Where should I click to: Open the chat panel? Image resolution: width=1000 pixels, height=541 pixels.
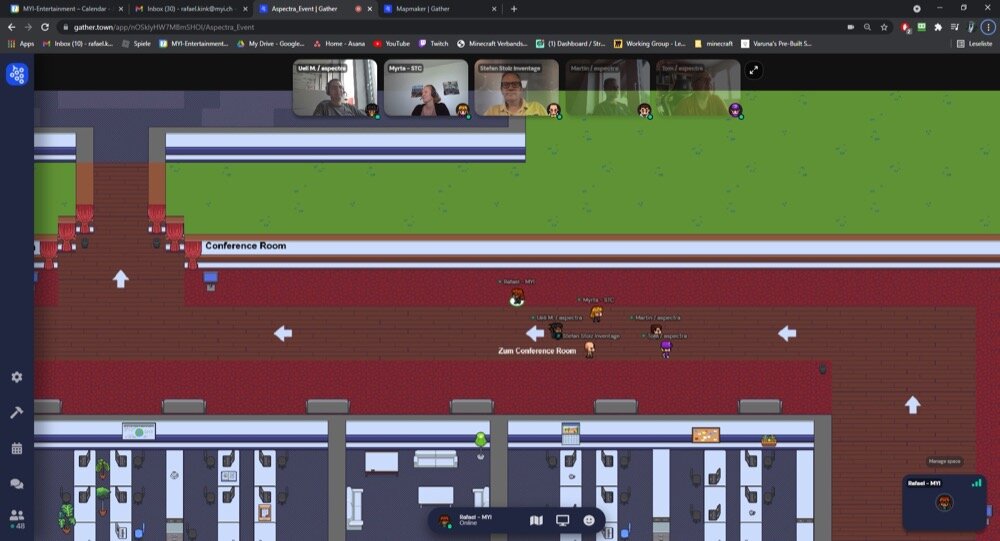coord(17,484)
